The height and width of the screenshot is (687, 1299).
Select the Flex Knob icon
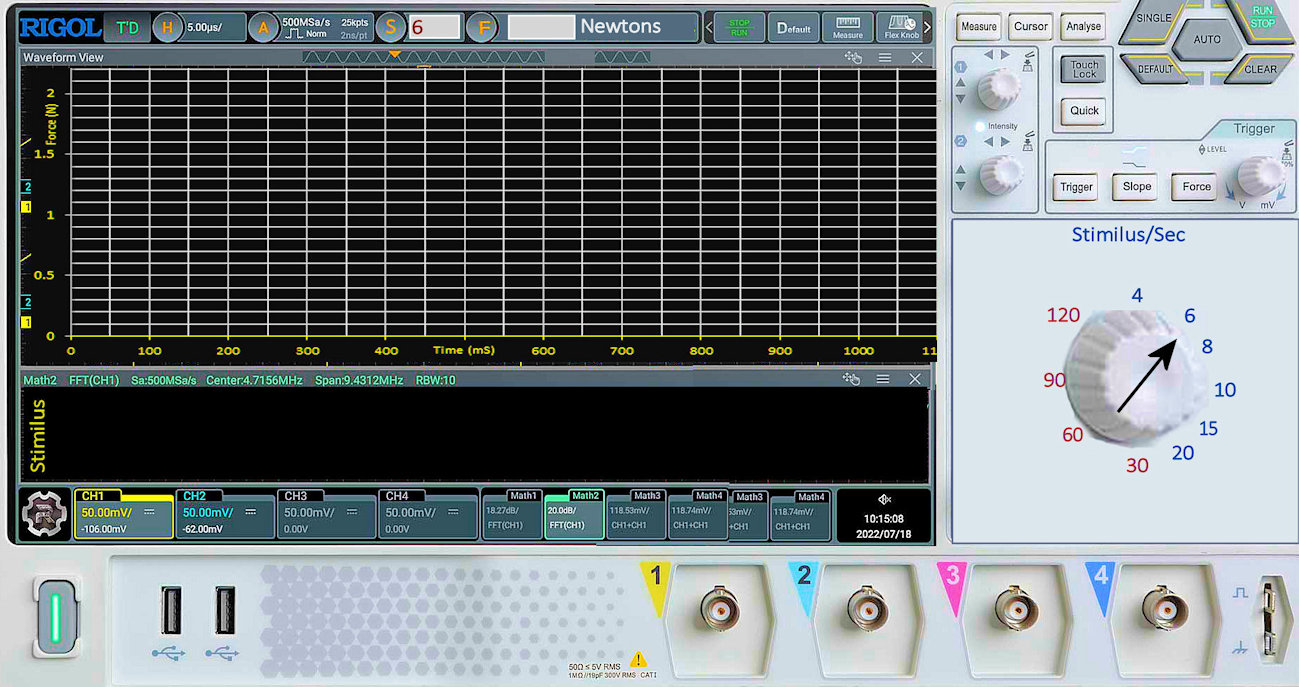(901, 27)
